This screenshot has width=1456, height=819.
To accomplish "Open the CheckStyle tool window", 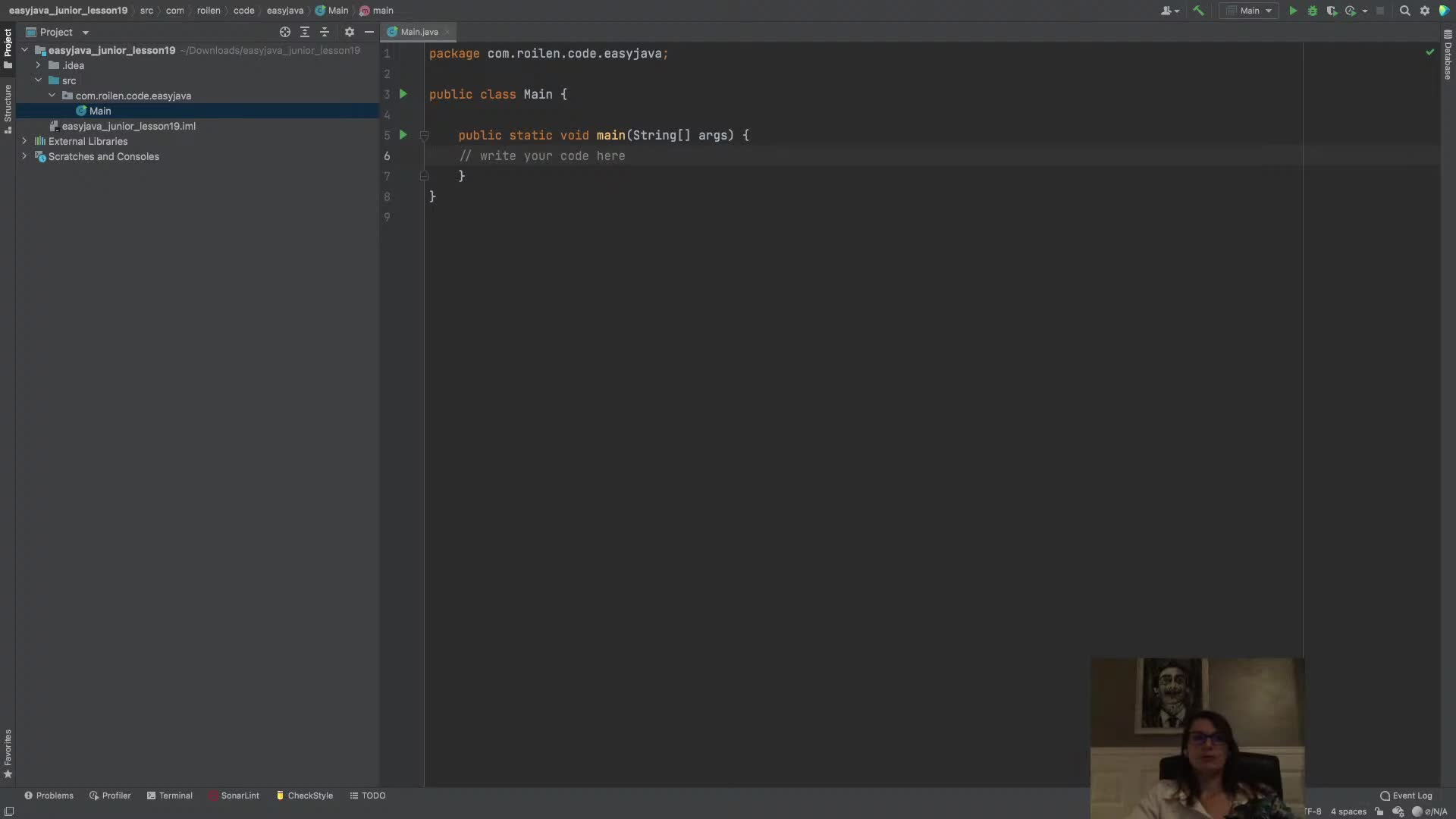I will (x=304, y=795).
